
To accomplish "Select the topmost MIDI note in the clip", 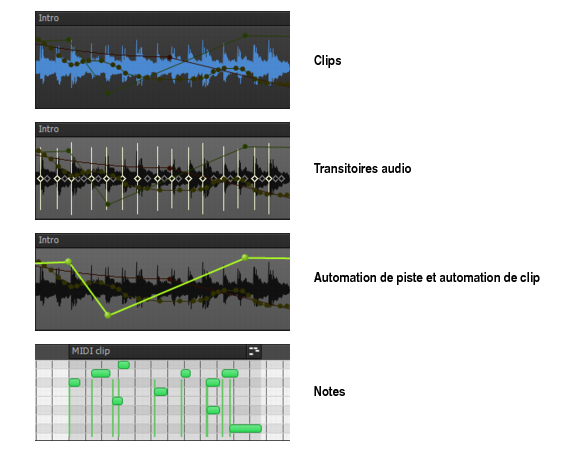I will coord(124,365).
